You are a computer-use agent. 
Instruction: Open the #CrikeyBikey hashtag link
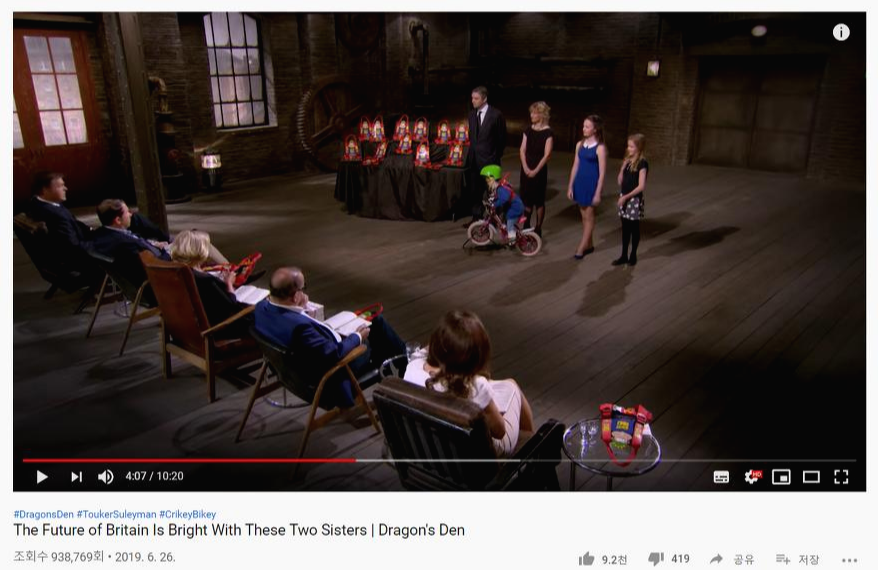click(188, 514)
